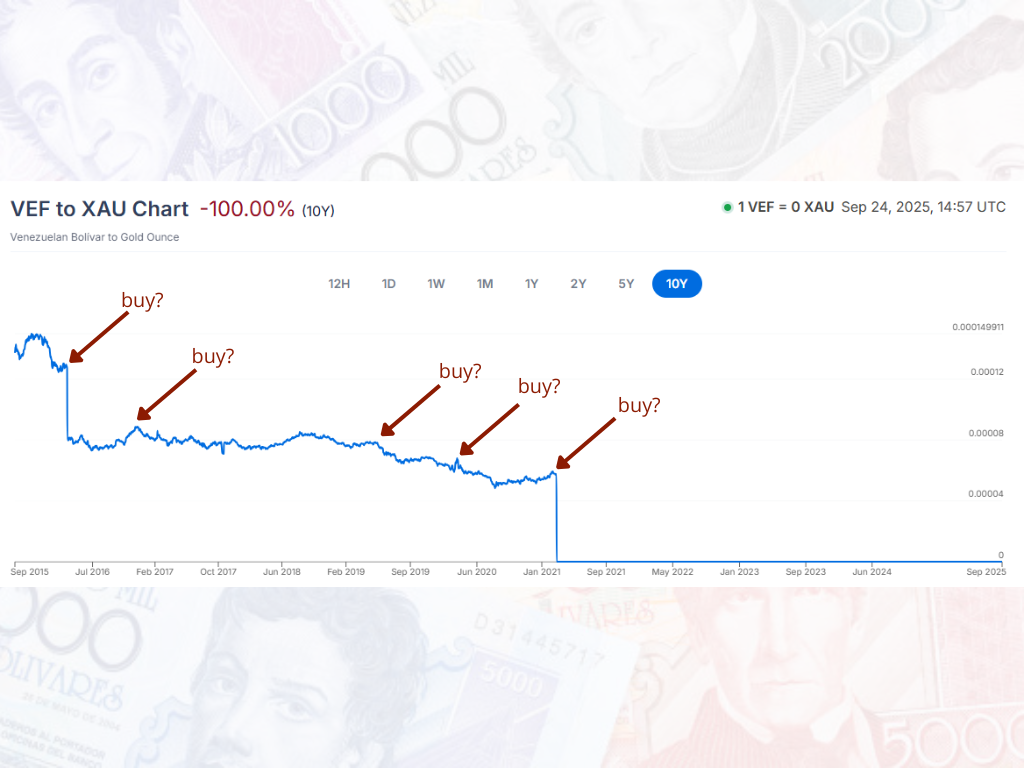Click the "VEF to XAU Chart" title
Image resolution: width=1024 pixels, height=768 pixels.
pyautogui.click(x=99, y=209)
